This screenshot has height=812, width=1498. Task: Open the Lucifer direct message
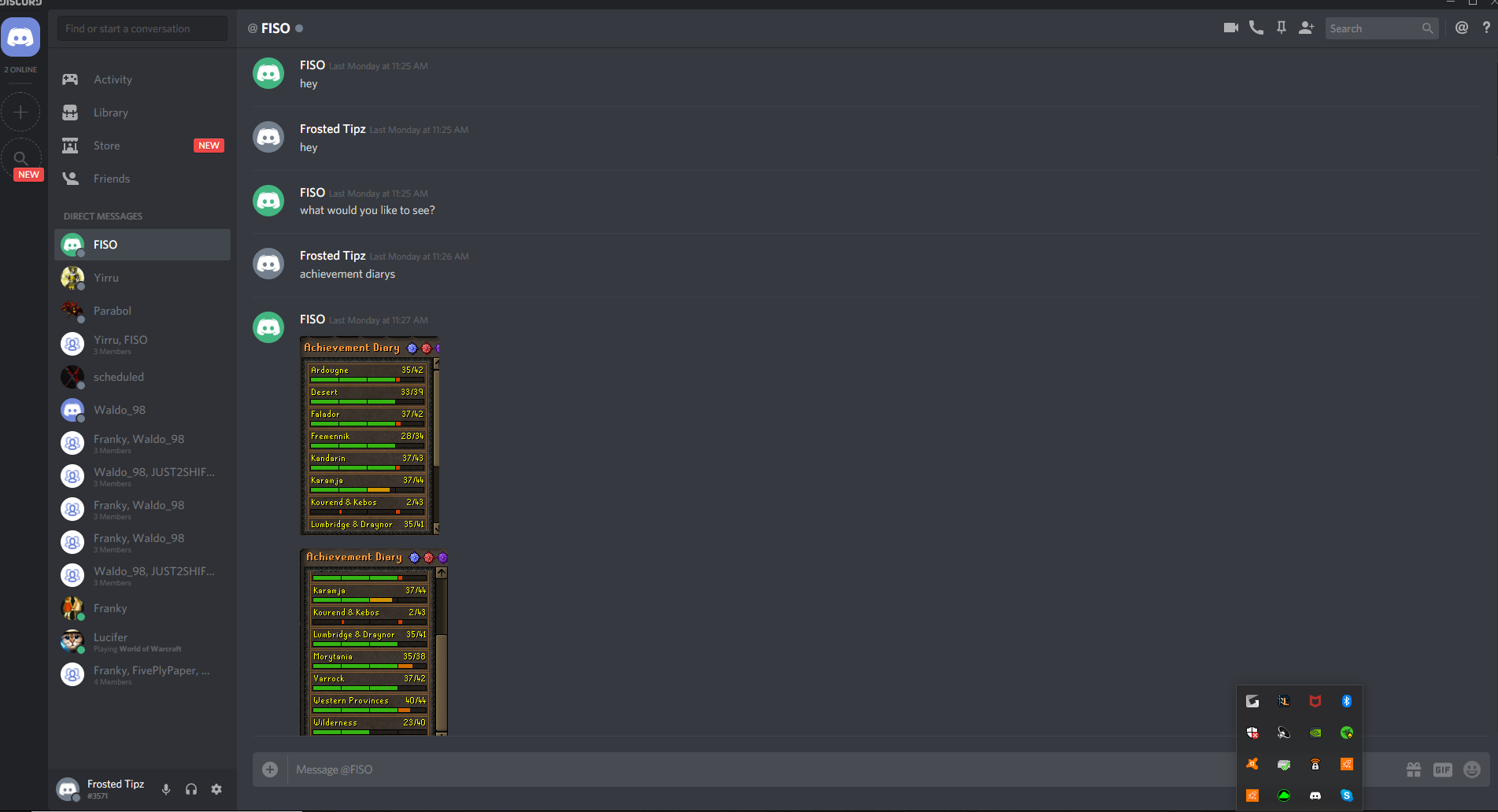click(142, 641)
